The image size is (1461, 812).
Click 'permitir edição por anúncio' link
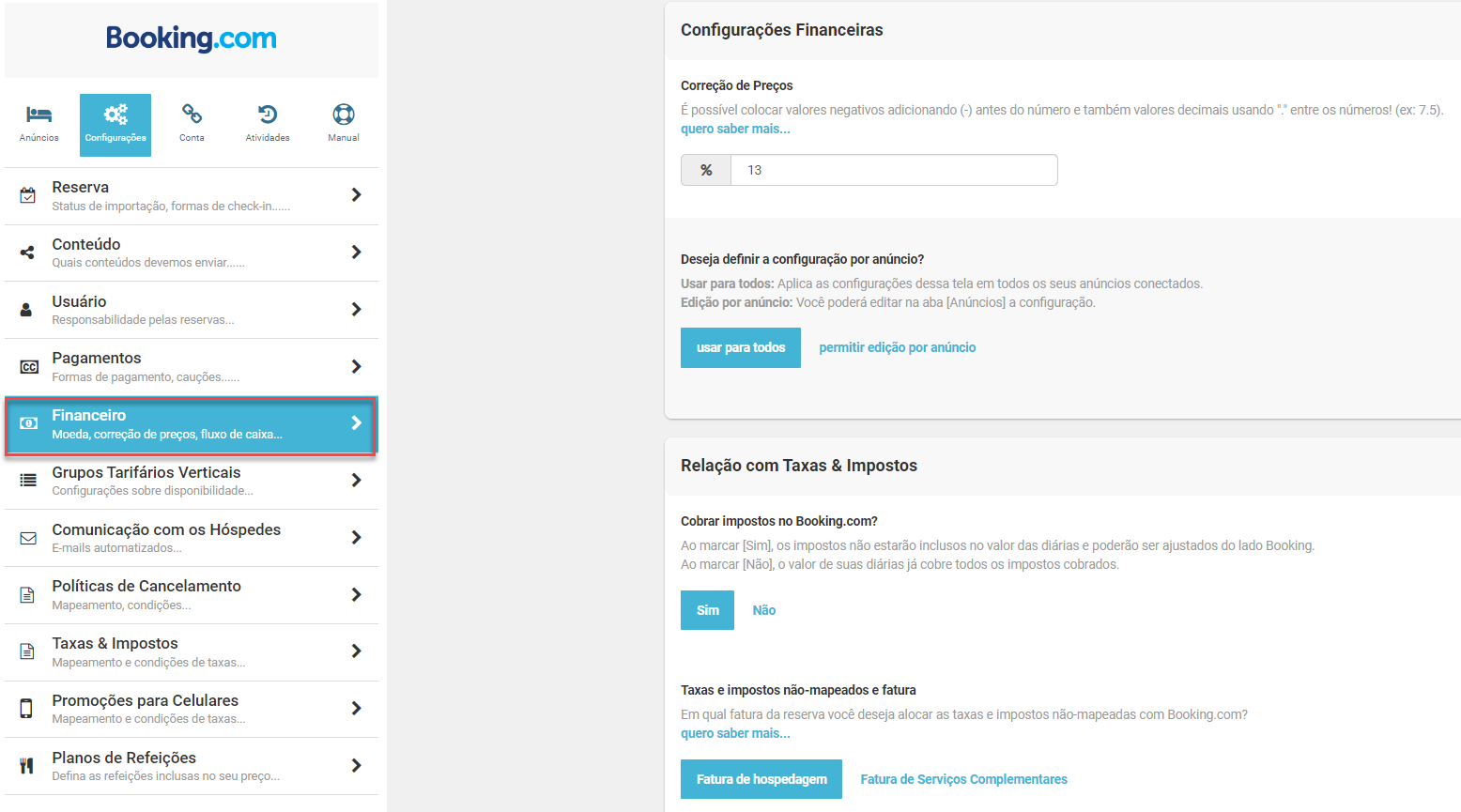(897, 347)
